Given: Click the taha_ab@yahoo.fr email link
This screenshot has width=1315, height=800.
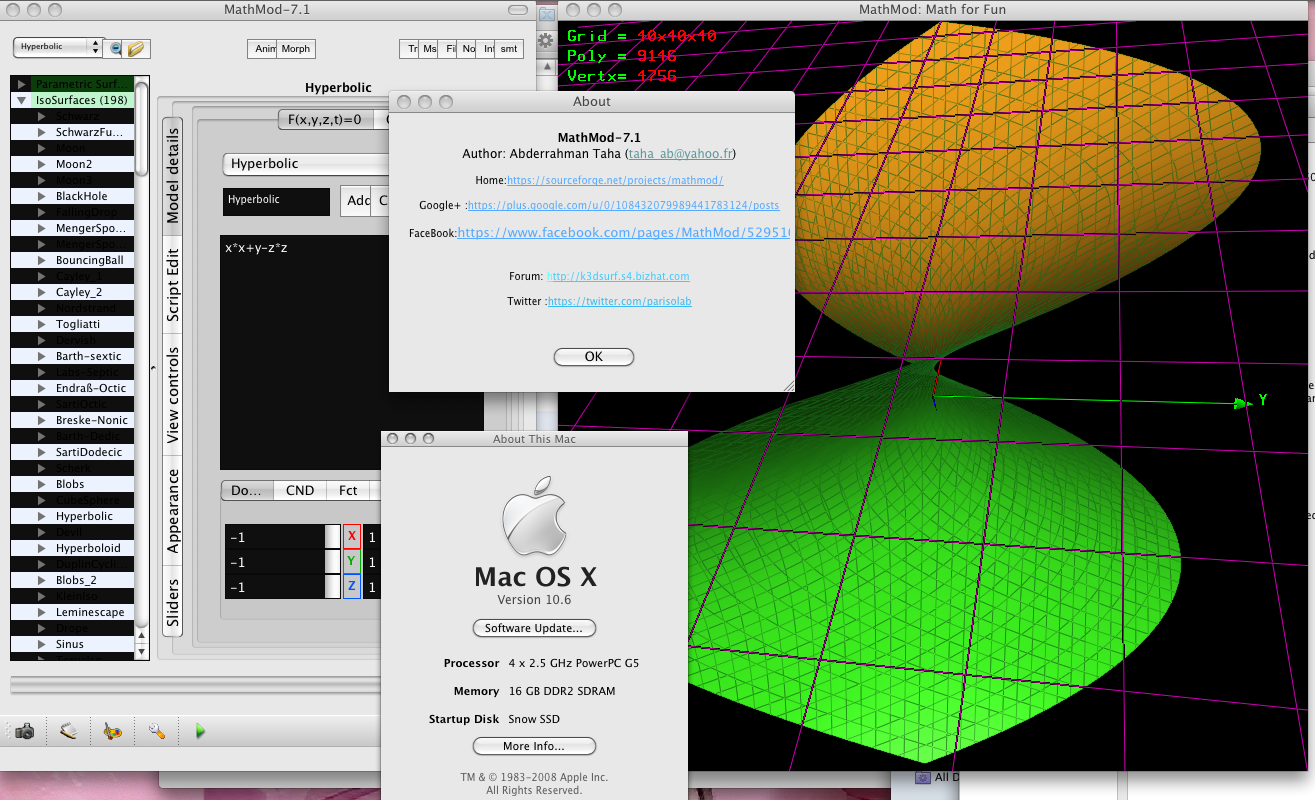Looking at the screenshot, I should 680,154.
